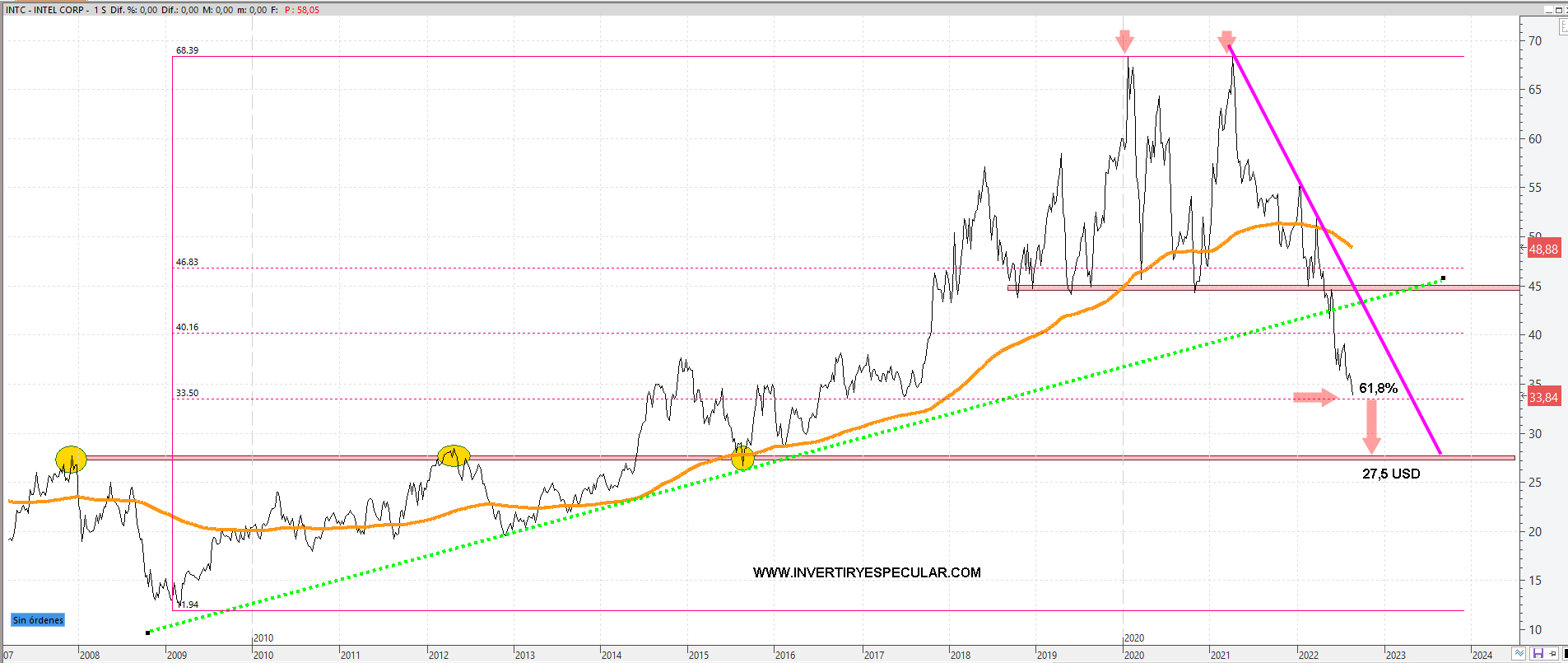Screen dimensions: 1568x663
Task: Click the INTC - INTEL CORP title text
Action: [47, 10]
